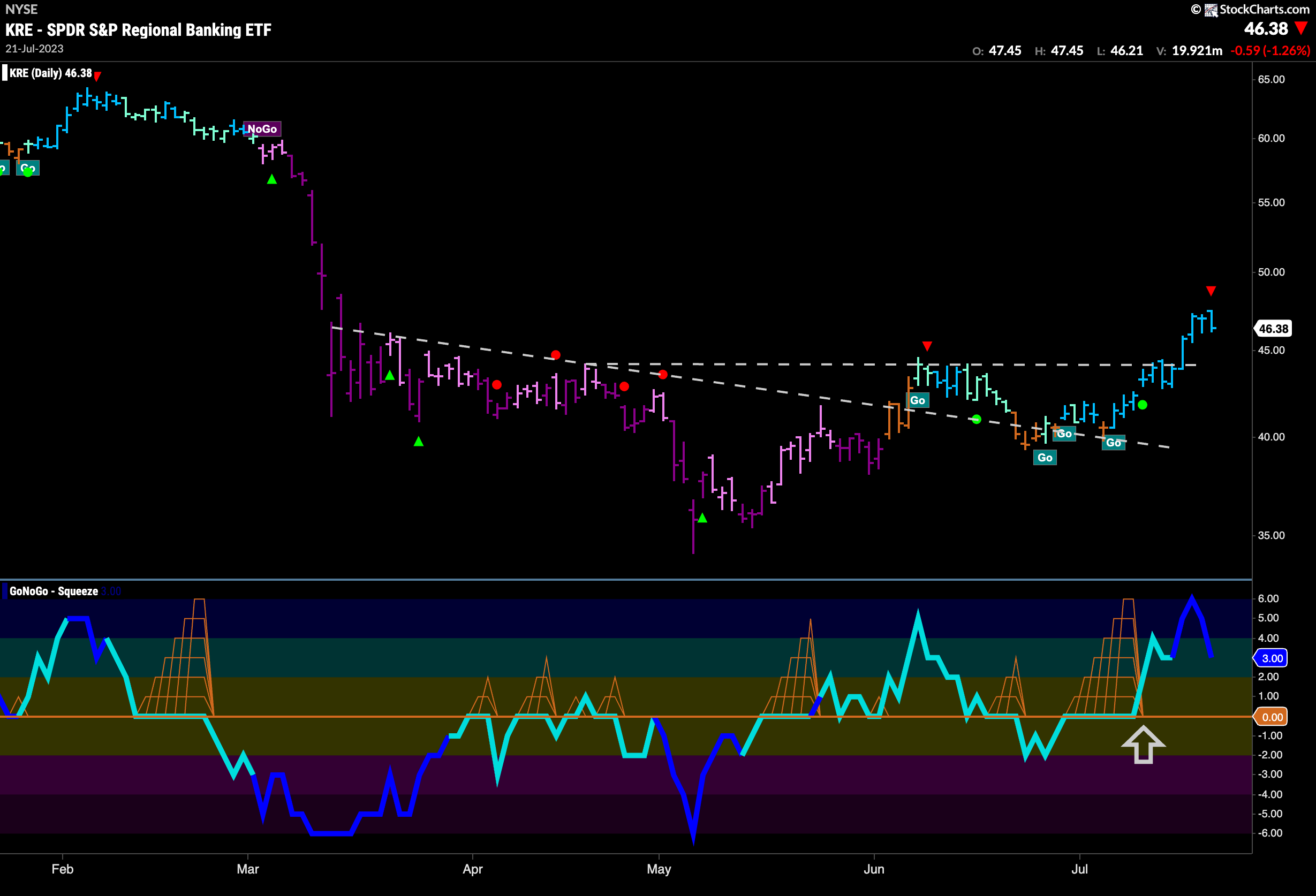This screenshot has height=896, width=1316.
Task: Click the Mar month label on the time axis
Action: [248, 869]
